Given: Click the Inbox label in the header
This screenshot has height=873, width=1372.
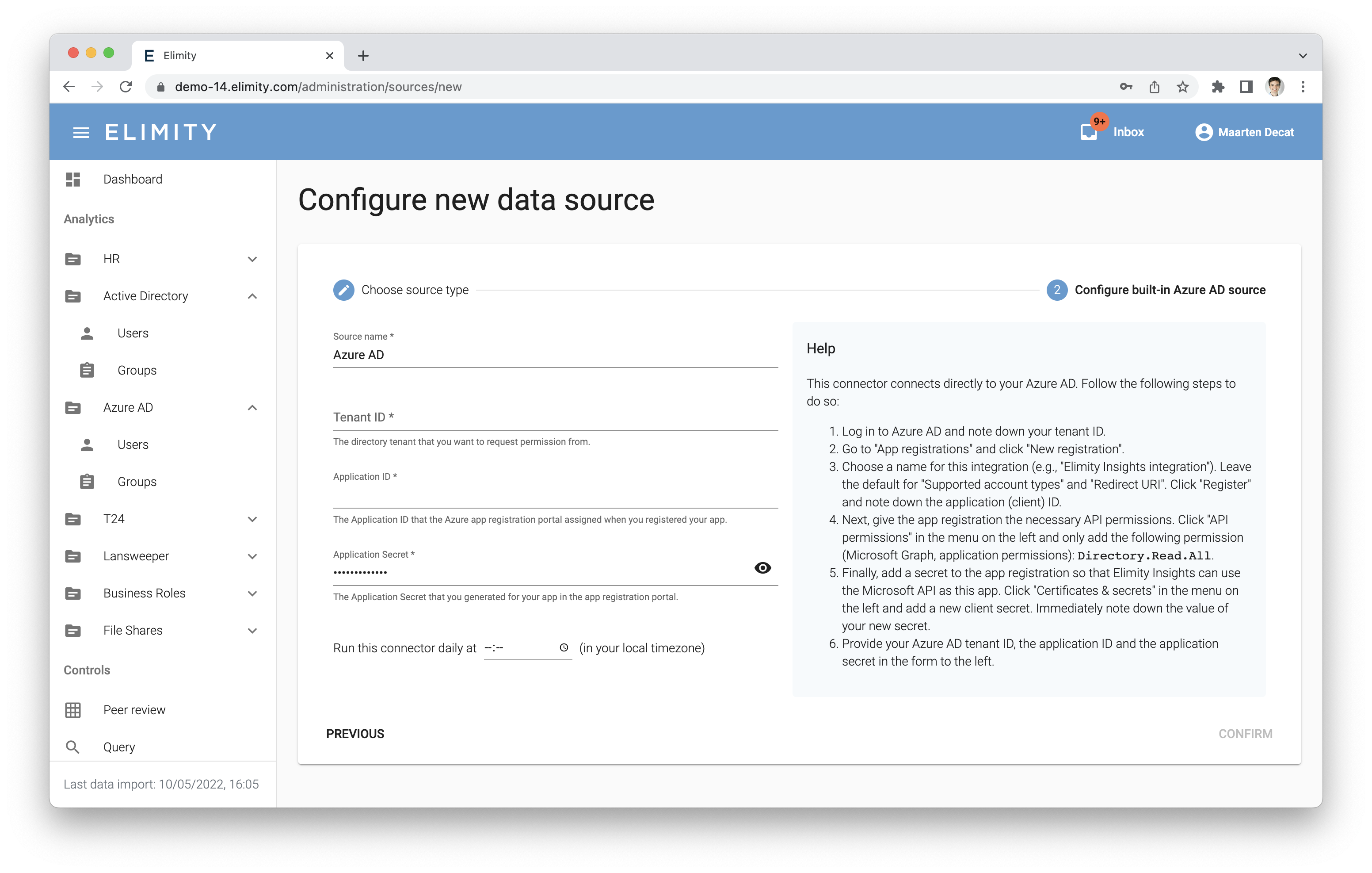Looking at the screenshot, I should [1128, 132].
